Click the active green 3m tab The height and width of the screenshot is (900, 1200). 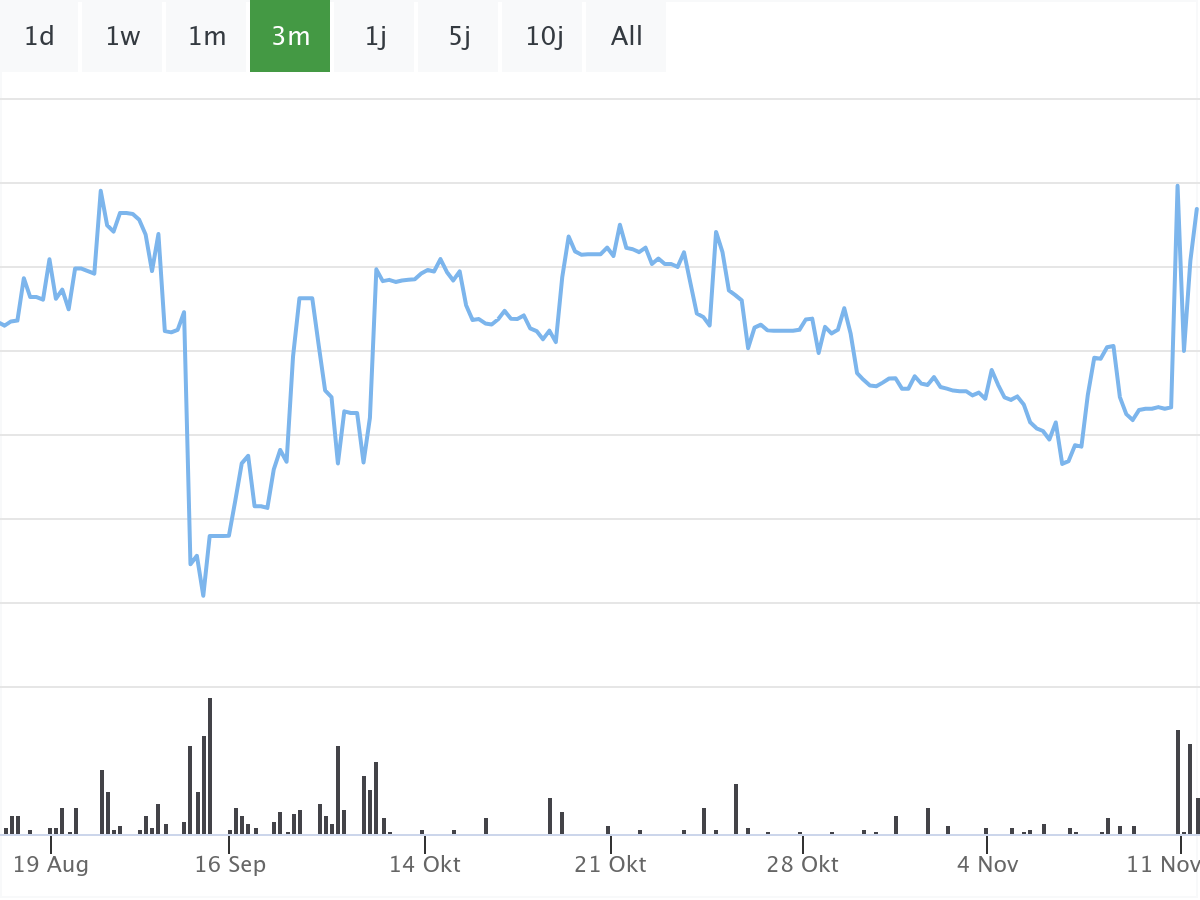pos(290,37)
